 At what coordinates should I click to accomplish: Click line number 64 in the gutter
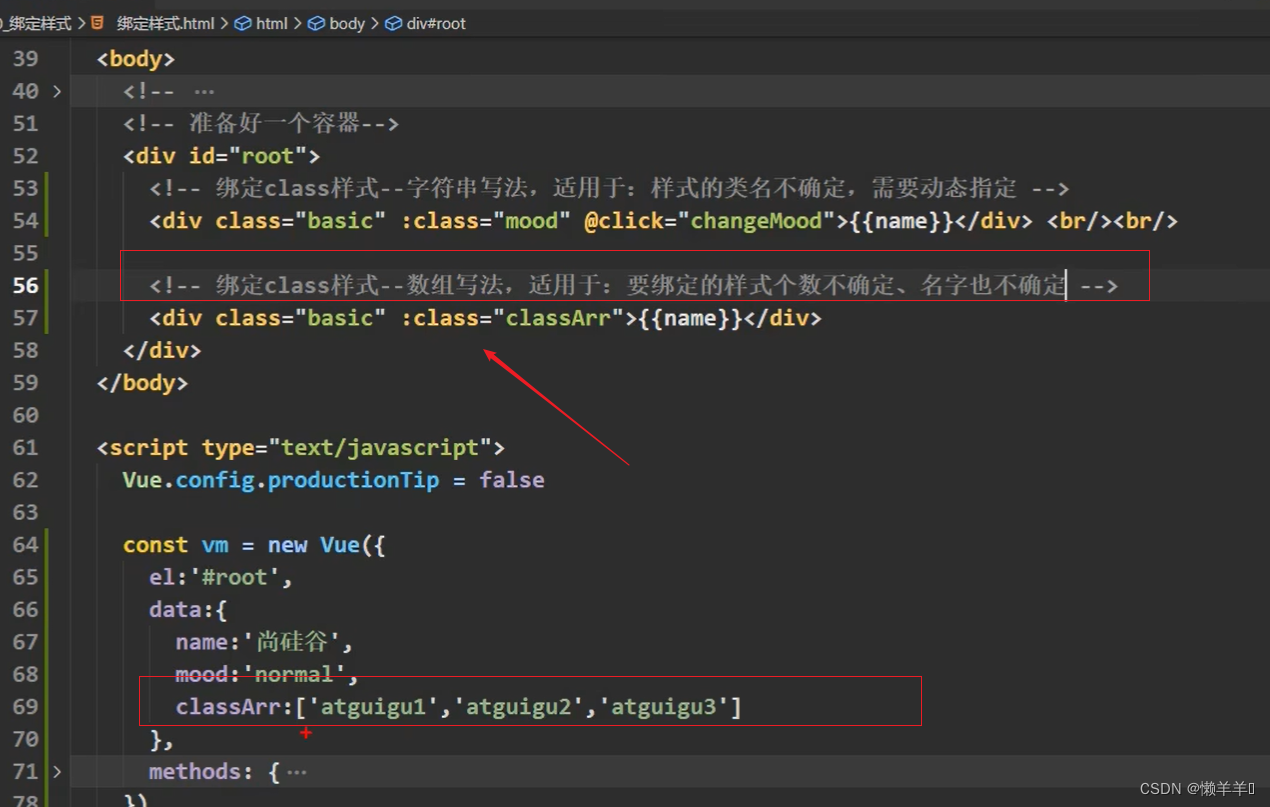26,545
